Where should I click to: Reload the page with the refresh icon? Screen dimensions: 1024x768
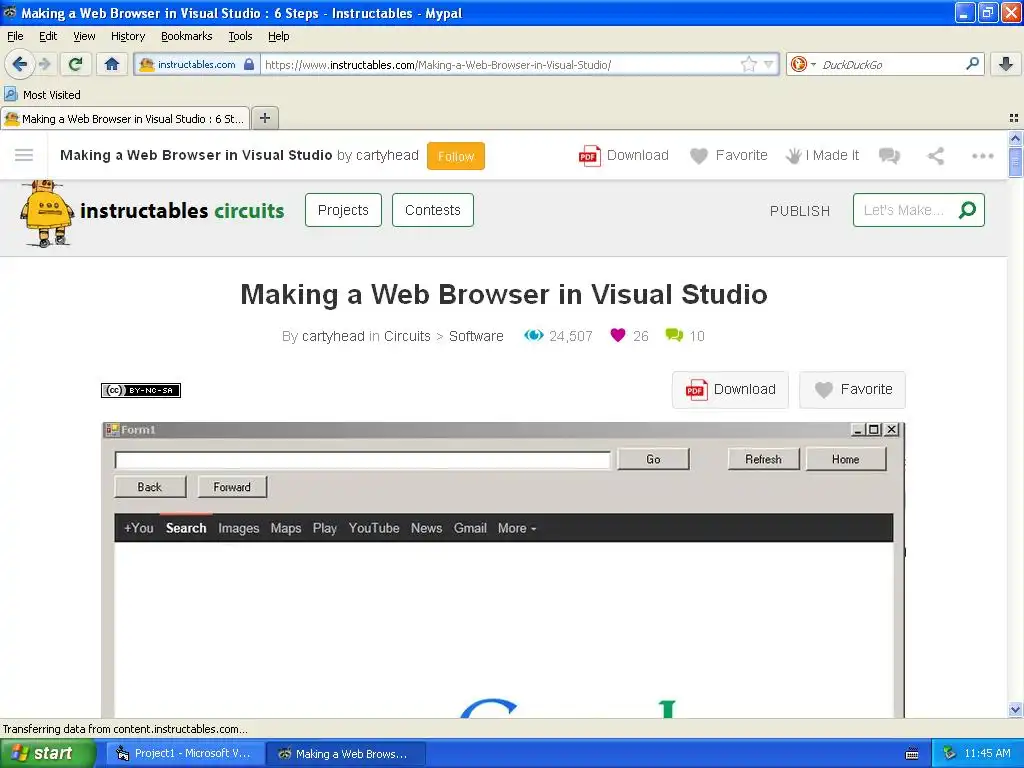tap(76, 64)
